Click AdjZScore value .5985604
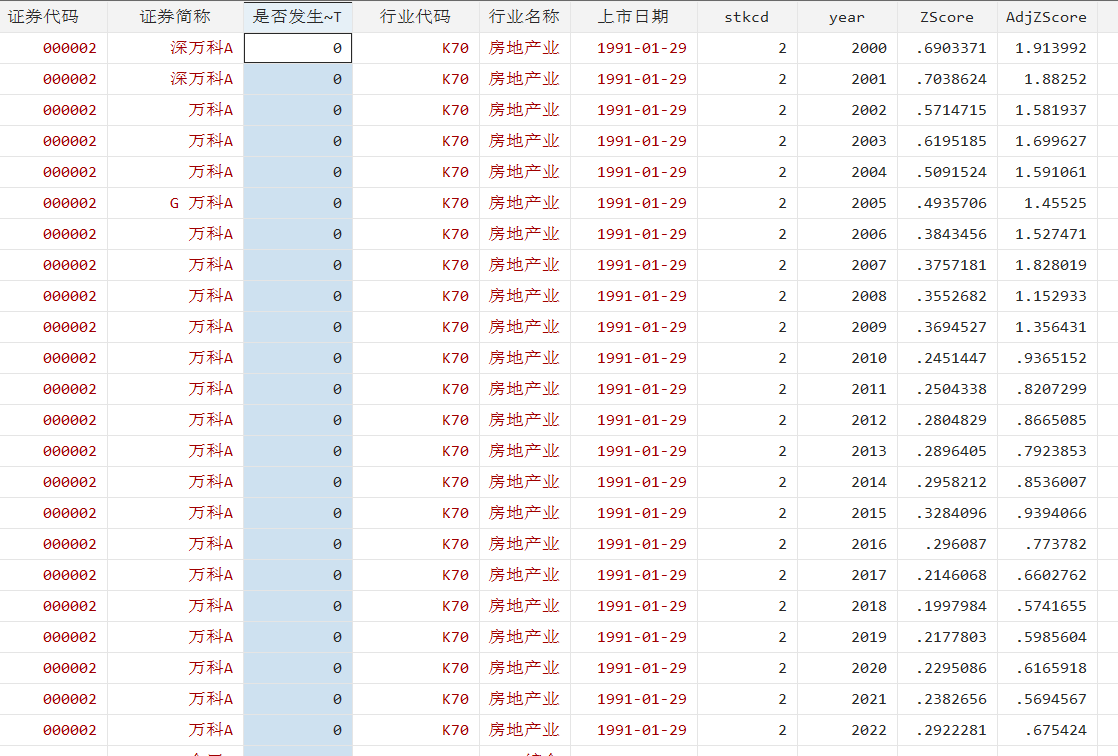Viewport: 1118px width, 756px height. point(1051,638)
